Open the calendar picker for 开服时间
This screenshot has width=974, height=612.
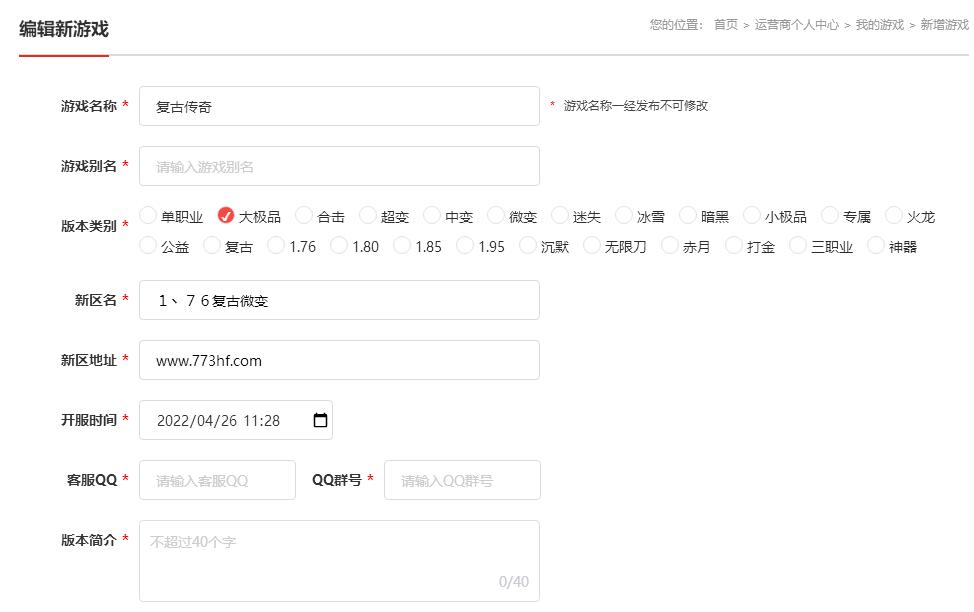[319, 419]
